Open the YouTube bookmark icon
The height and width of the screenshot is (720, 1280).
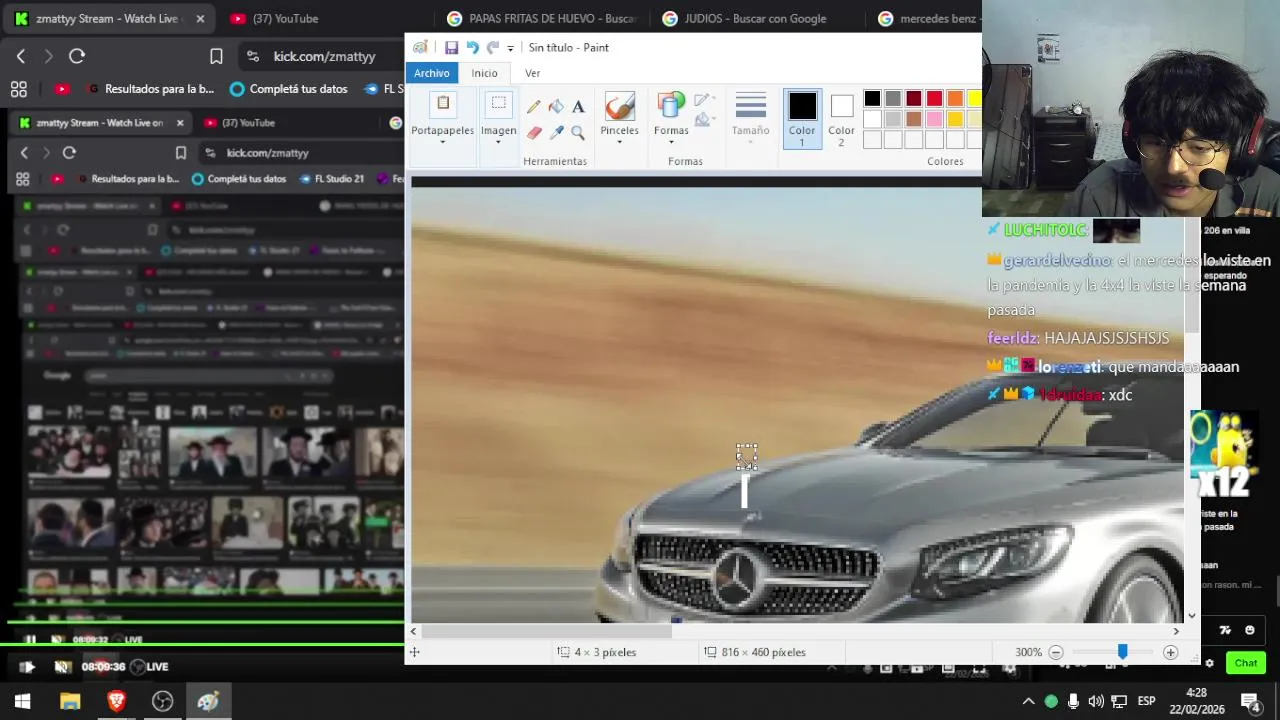point(62,89)
